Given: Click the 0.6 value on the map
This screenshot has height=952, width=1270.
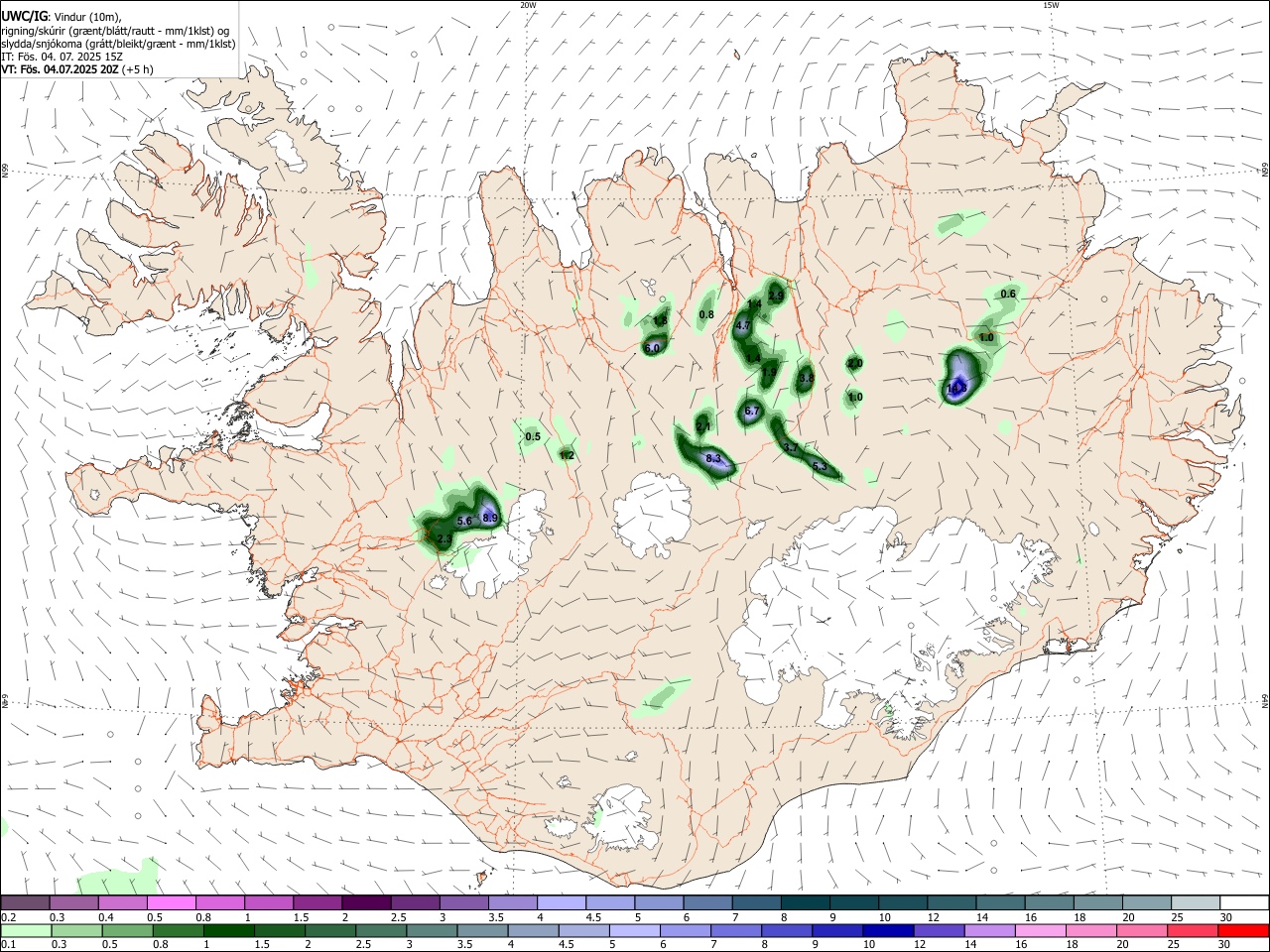Looking at the screenshot, I should click(1008, 294).
